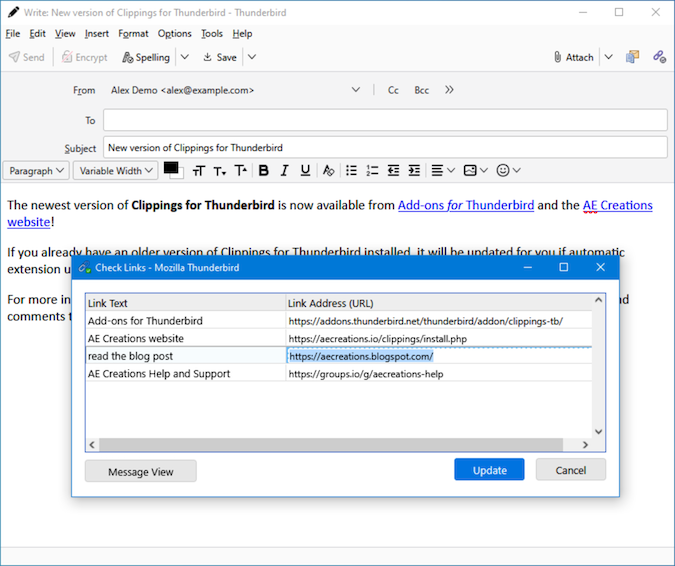Follow the Add-ons for Thunderbird link in message
This screenshot has height=566, width=675.
466,205
